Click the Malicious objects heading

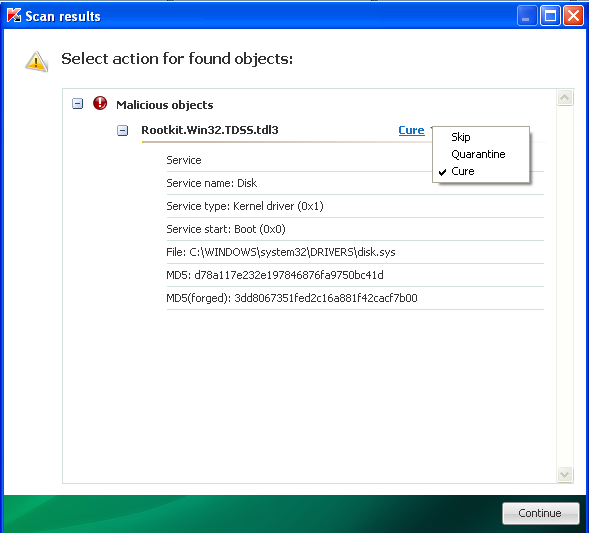click(165, 105)
